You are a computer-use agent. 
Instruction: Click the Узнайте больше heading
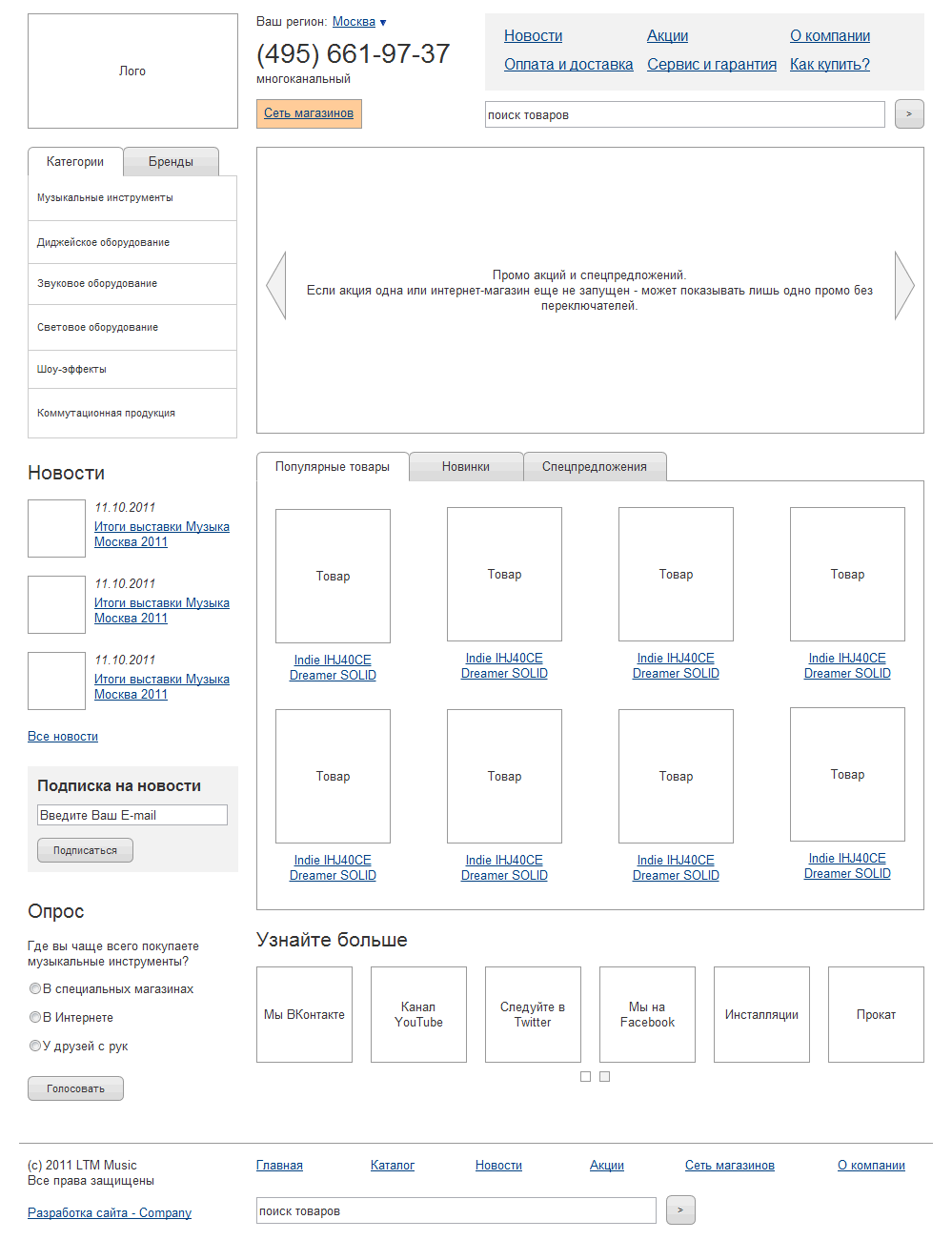[332, 940]
